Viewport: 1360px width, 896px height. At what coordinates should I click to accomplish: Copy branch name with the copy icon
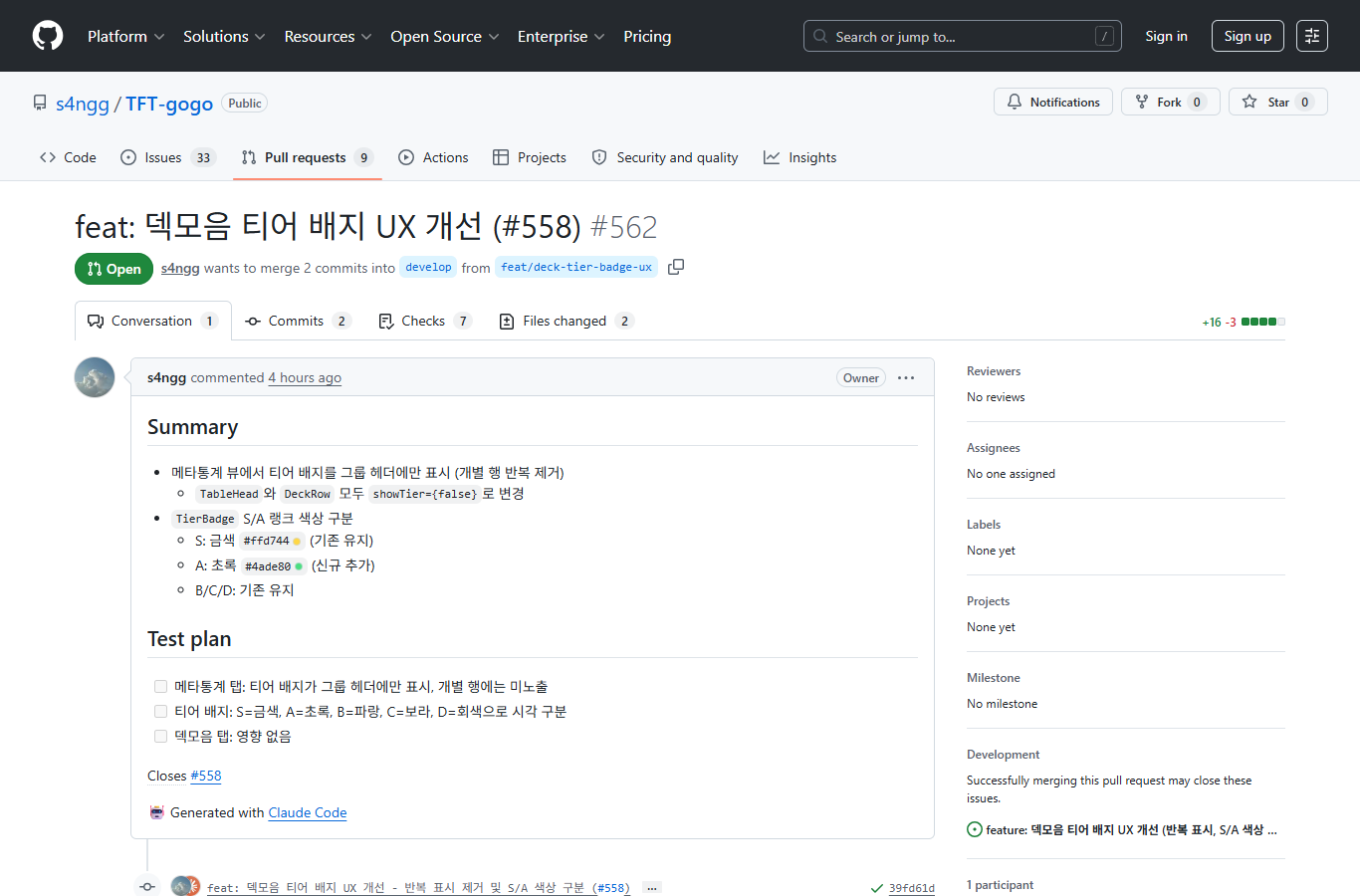(676, 267)
